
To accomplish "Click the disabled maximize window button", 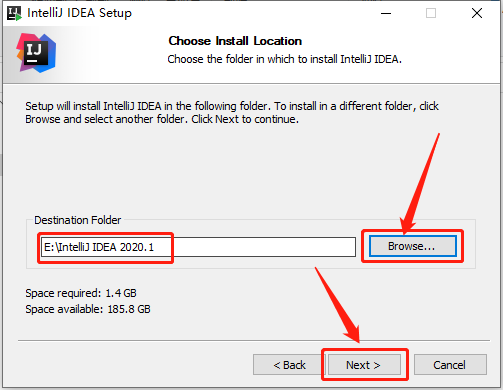I will (431, 13).
